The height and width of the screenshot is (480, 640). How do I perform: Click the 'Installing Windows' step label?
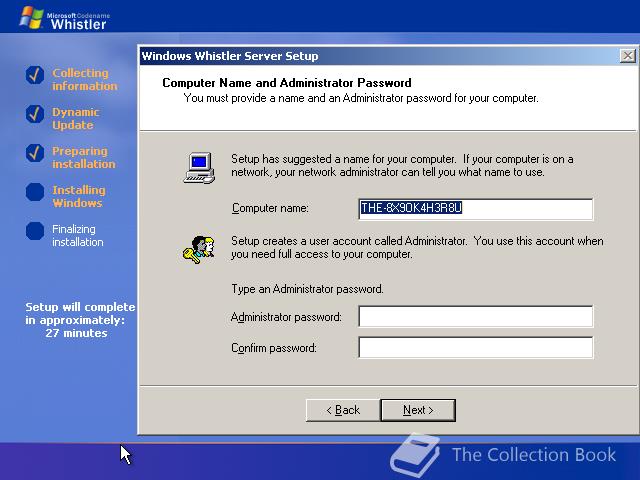click(x=79, y=196)
